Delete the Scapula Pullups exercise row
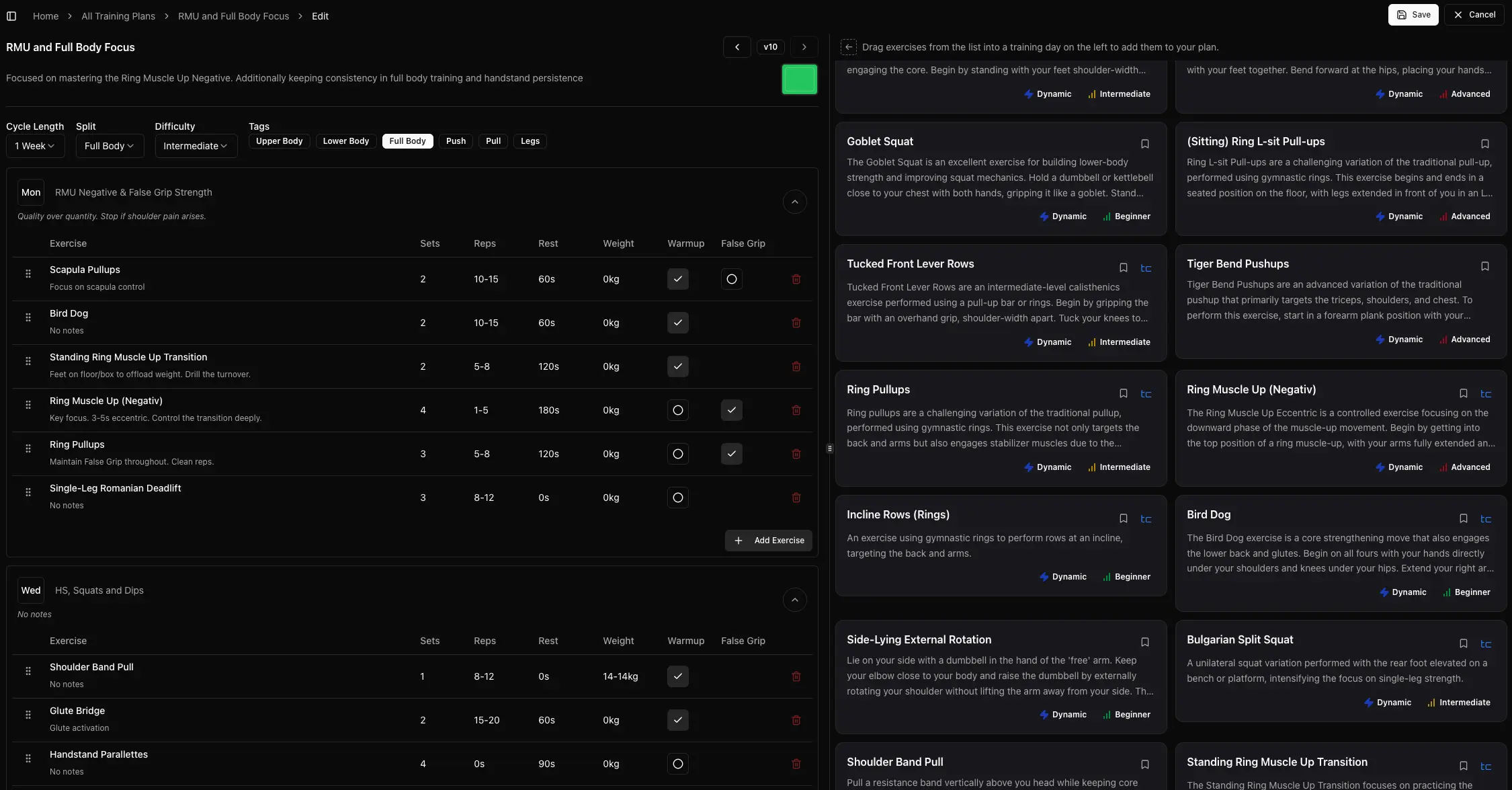The height and width of the screenshot is (790, 1512). click(x=796, y=279)
